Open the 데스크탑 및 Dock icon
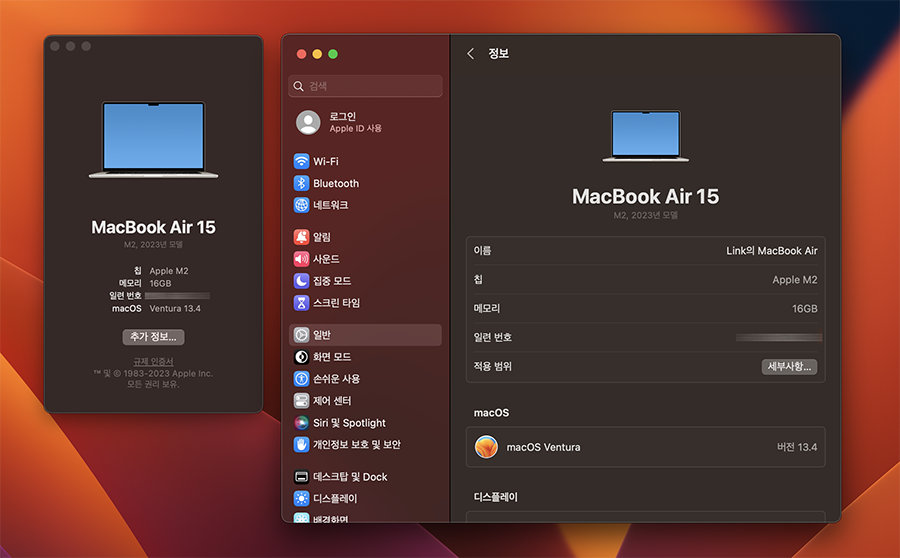The image size is (900, 558). coord(301,476)
